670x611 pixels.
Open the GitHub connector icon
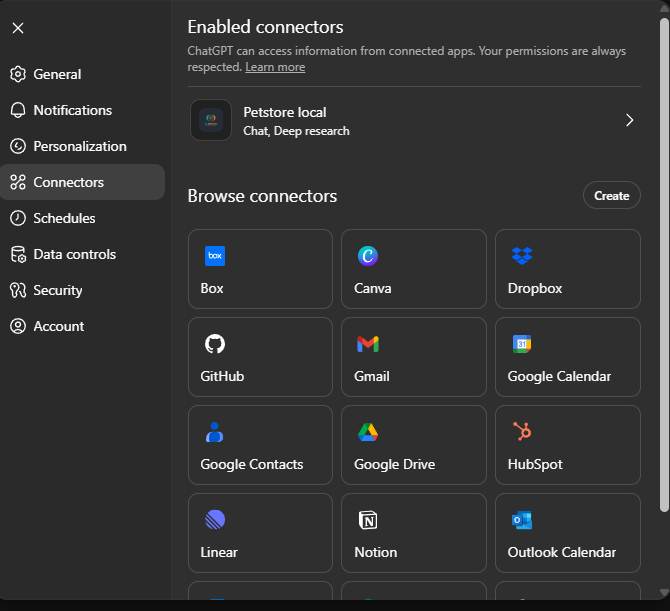[x=215, y=344]
